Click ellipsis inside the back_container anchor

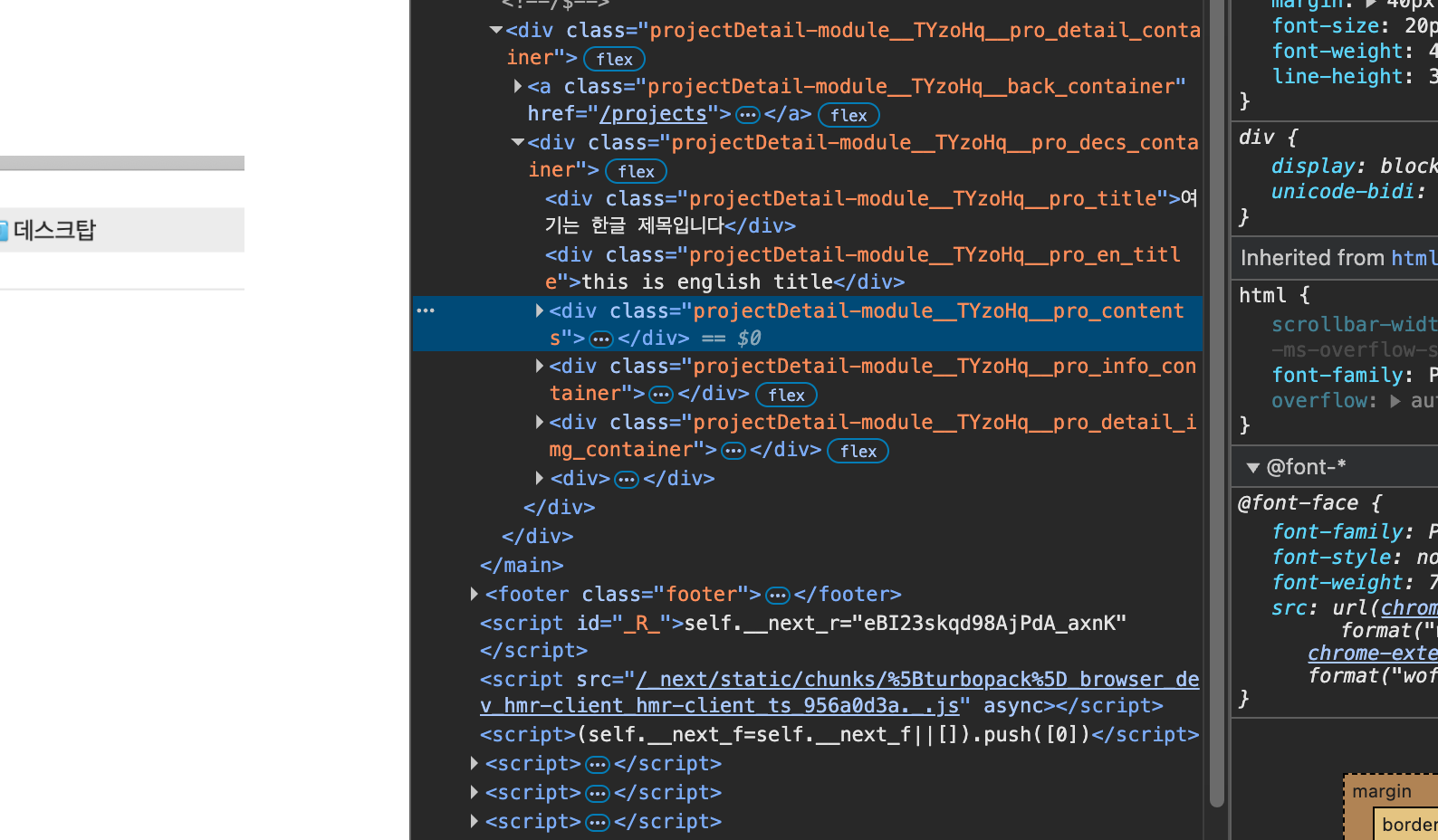747,115
